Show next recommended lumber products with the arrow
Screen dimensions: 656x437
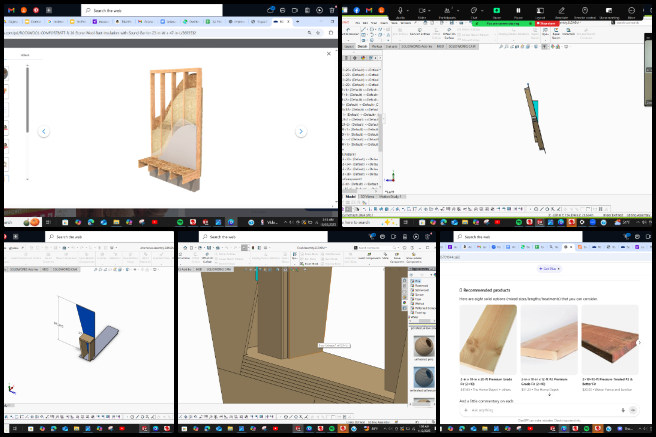click(640, 342)
